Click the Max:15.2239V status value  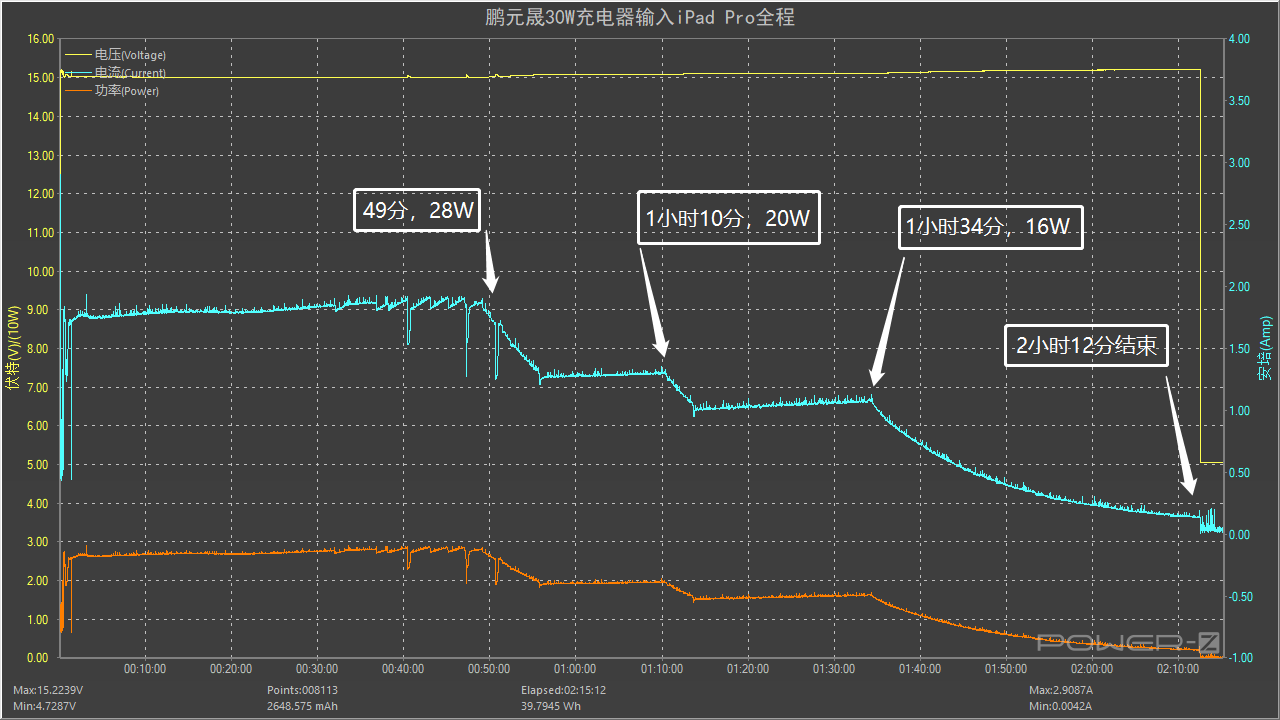pos(46,690)
